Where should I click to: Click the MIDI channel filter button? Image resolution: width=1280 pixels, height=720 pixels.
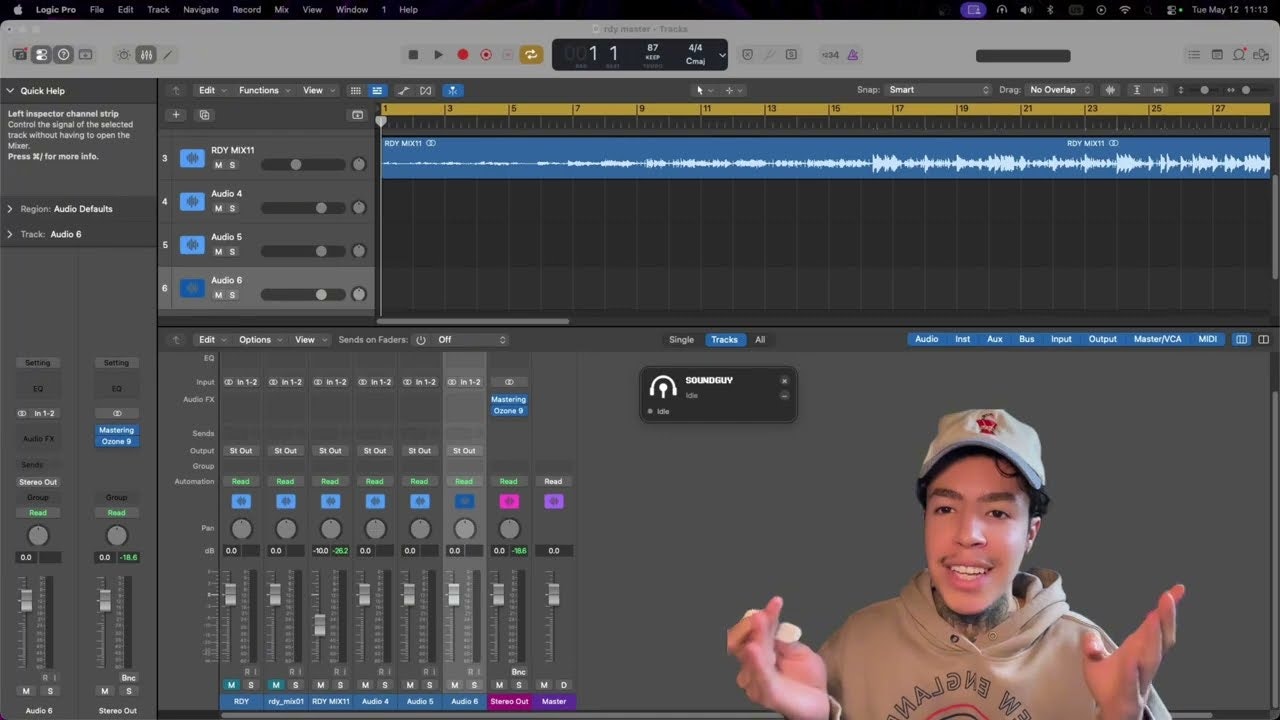click(1208, 339)
